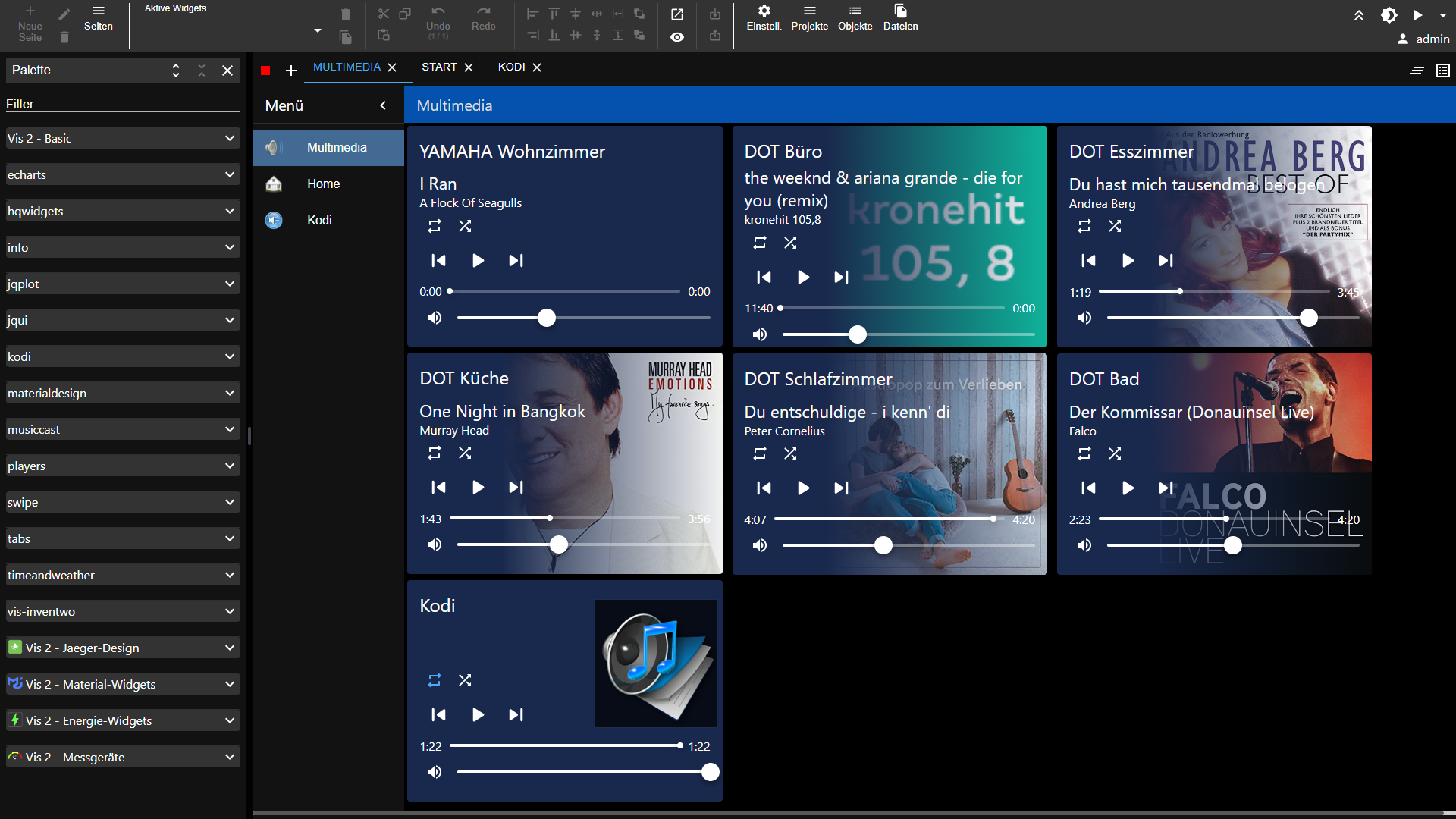Expand the timeandweather group
This screenshot has height=819, width=1456.
tap(123, 575)
